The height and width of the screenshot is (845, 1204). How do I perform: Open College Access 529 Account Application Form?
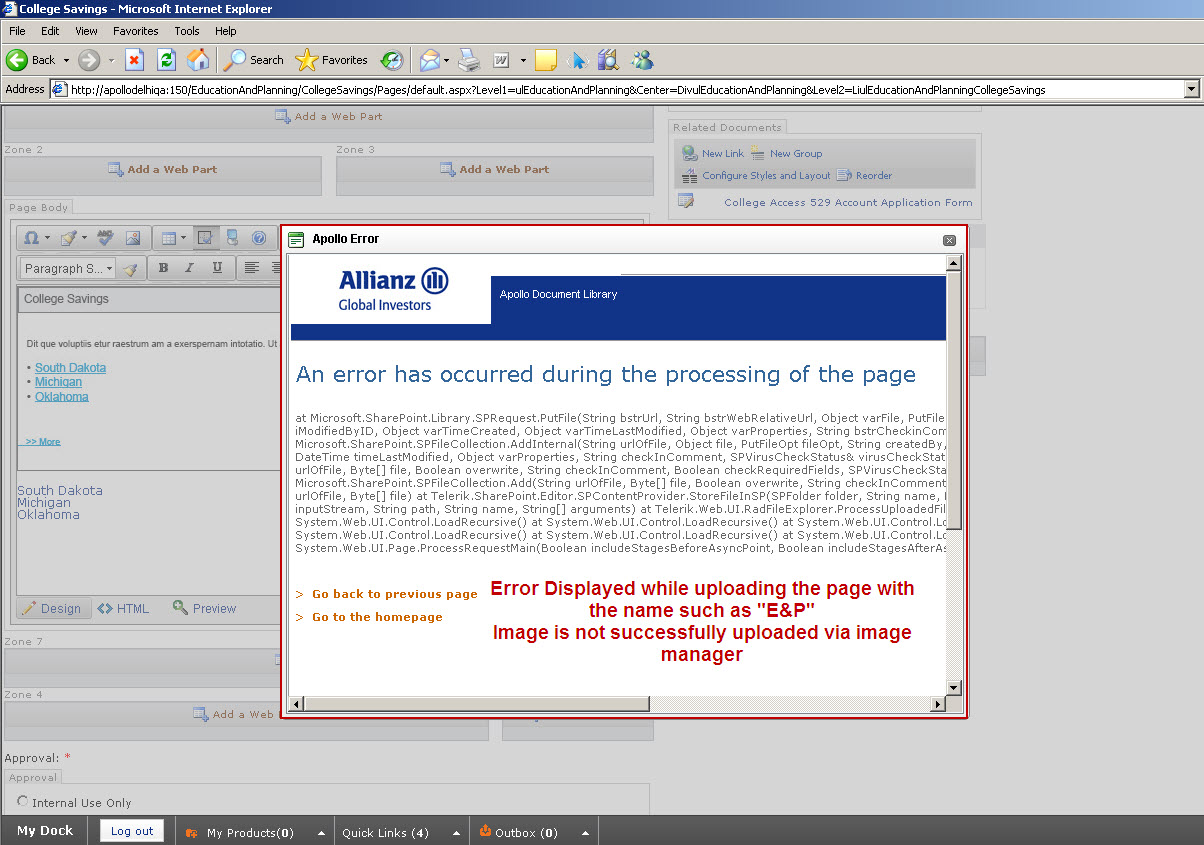(848, 202)
